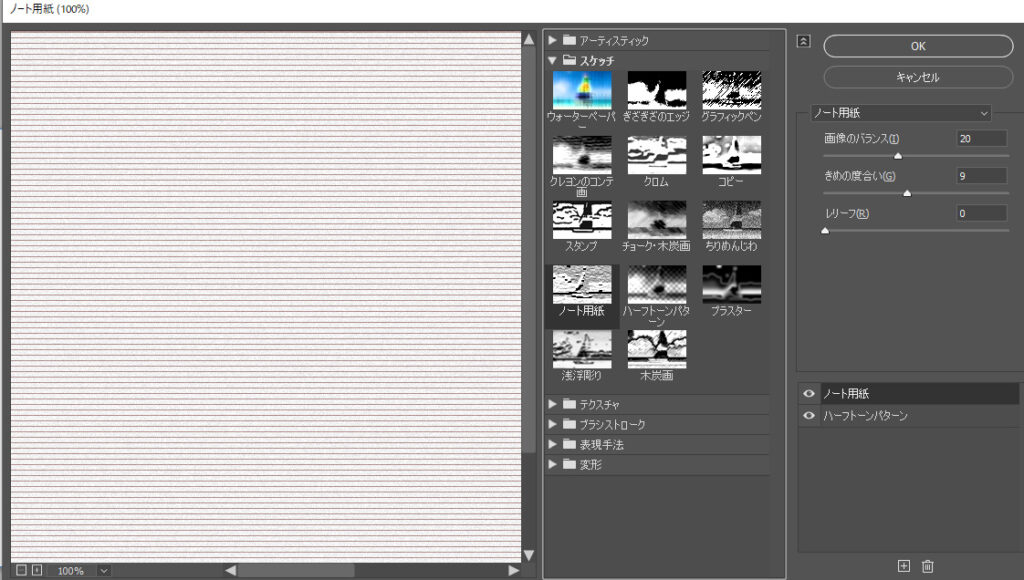The image size is (1024, 580).
Task: Click the キャンセル button
Action: coord(918,77)
